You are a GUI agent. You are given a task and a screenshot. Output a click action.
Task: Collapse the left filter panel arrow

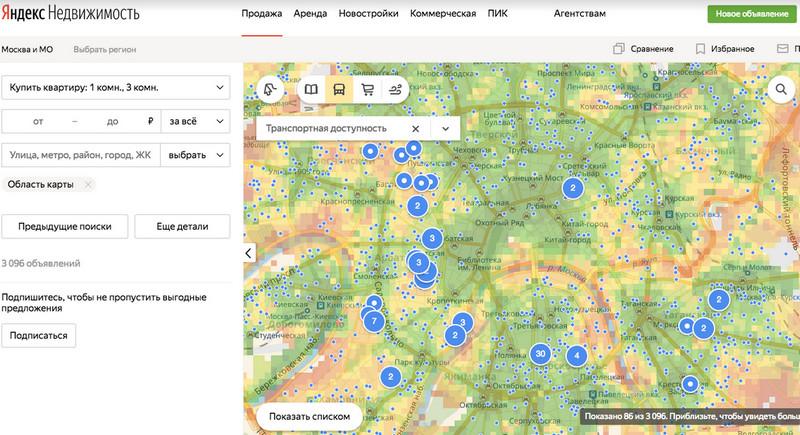click(x=248, y=253)
